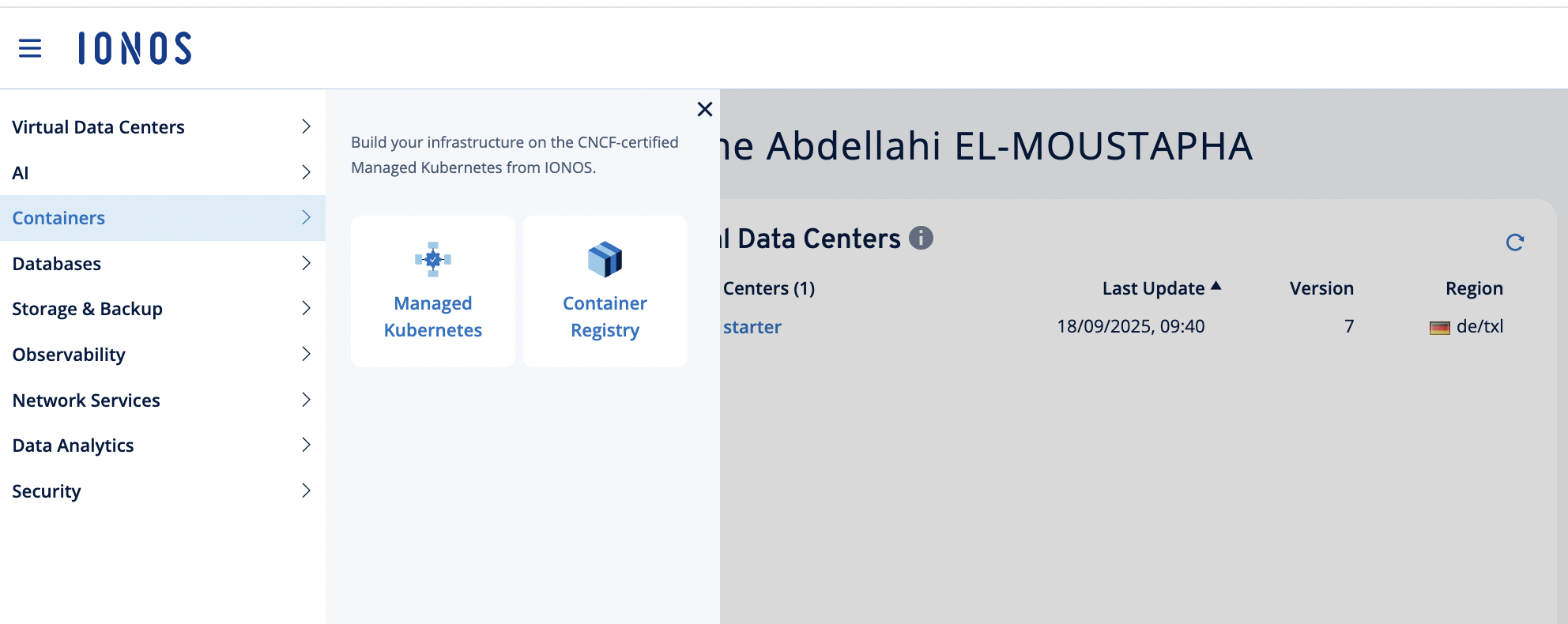Viewport: 1568px width, 624px height.
Task: Open Observability from the sidebar
Action: pos(68,355)
